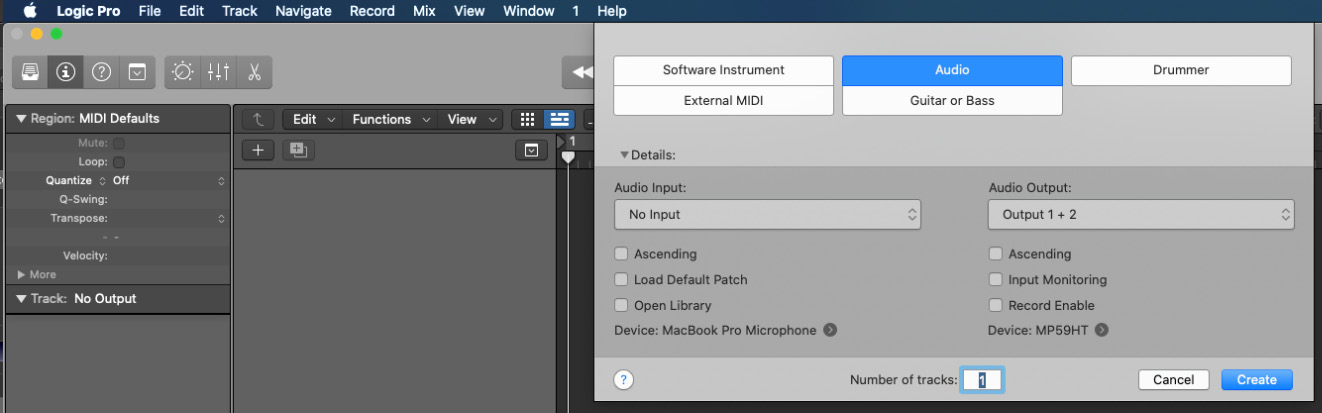Click the Create button

click(1257, 380)
